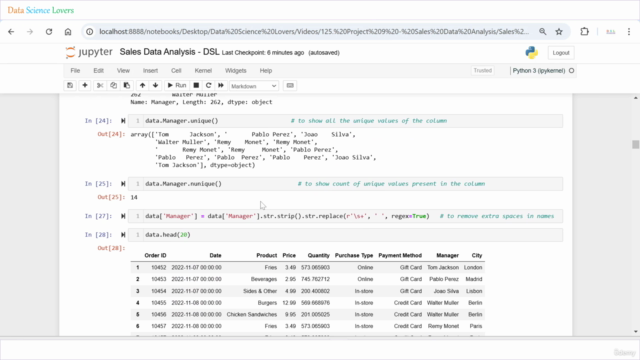
Task: Save notebook with the save icon
Action: point(70,85)
